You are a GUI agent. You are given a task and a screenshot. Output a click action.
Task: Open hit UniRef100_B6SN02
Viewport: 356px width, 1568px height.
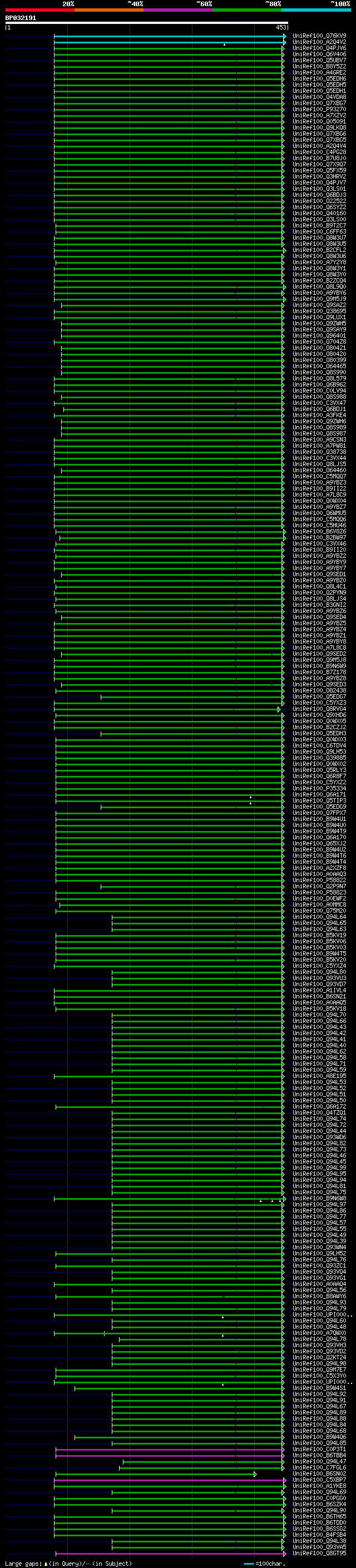pos(319,1473)
